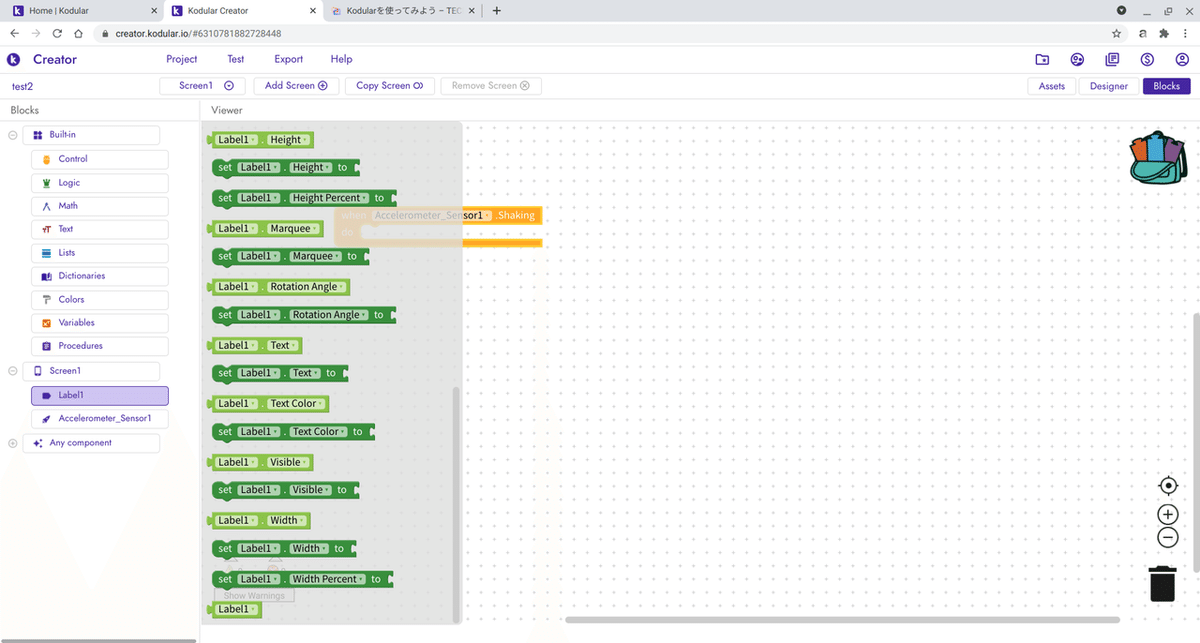1200x643 pixels.
Task: Go to browser home page
Action: (x=79, y=33)
